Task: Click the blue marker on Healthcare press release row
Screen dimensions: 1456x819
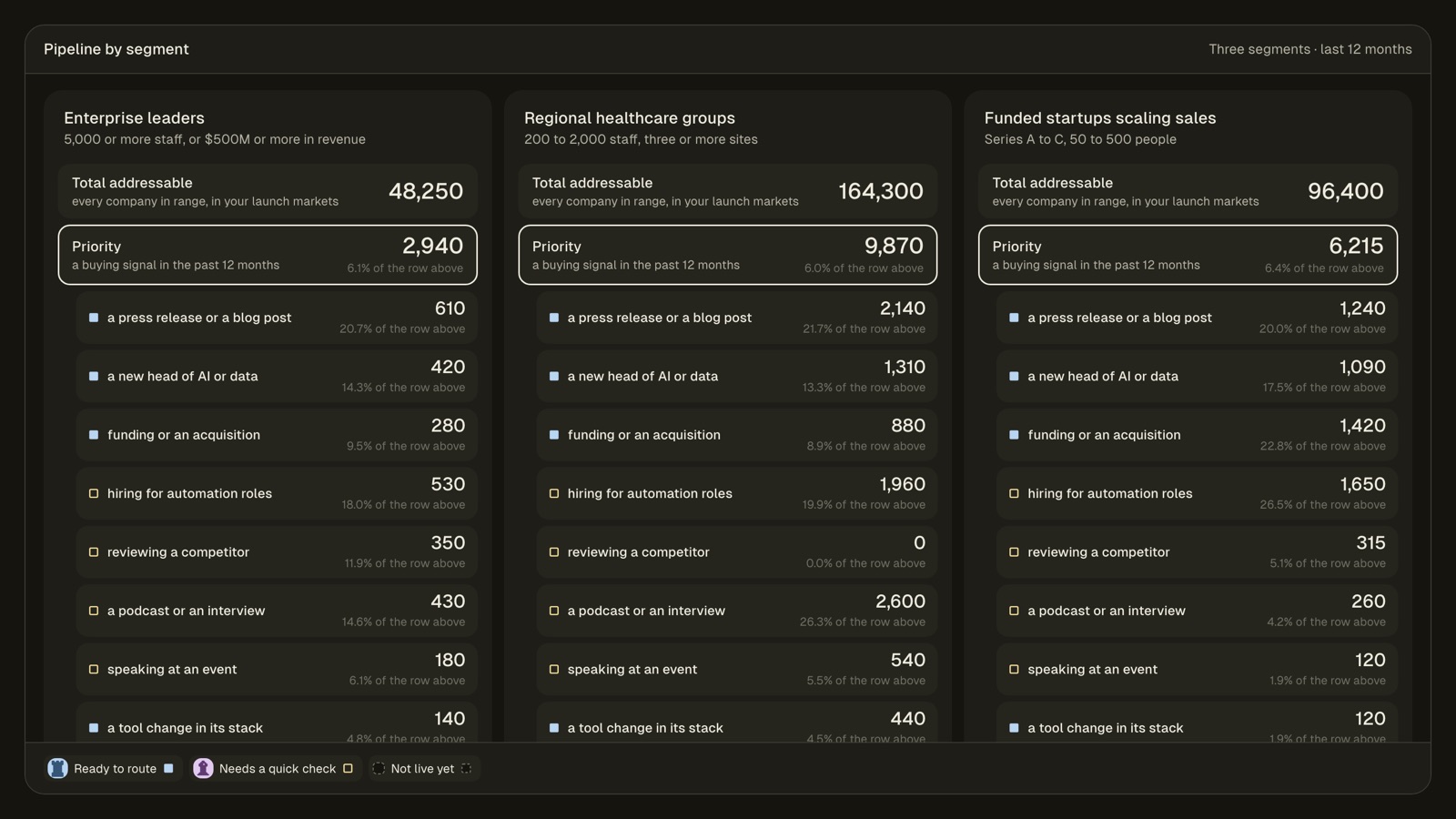Action: coord(554,318)
